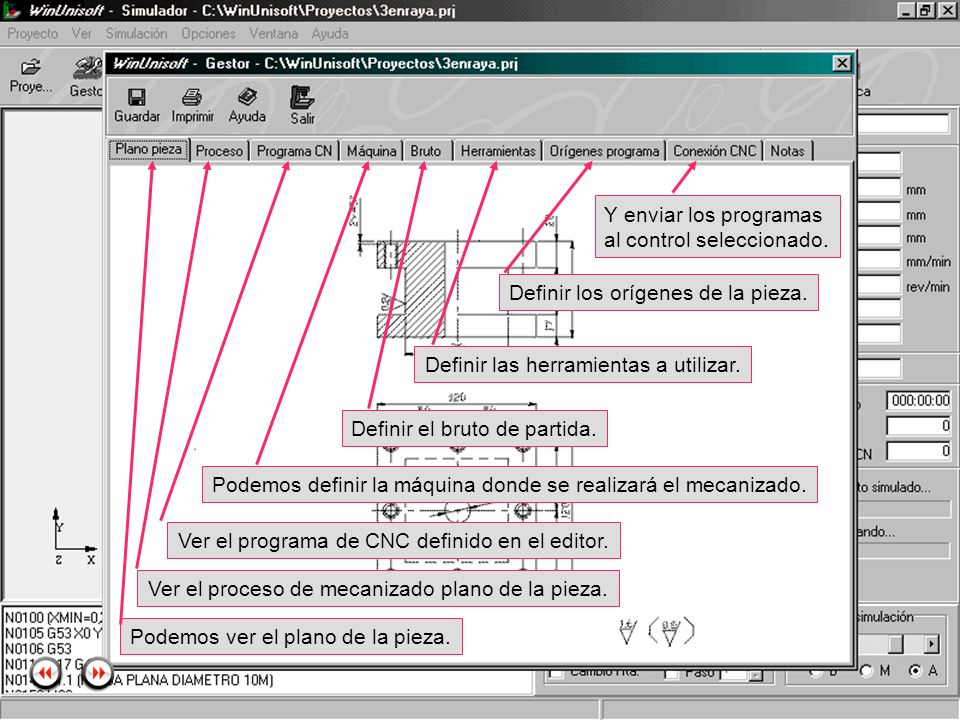Select the Orígenes programa tab

pos(604,151)
